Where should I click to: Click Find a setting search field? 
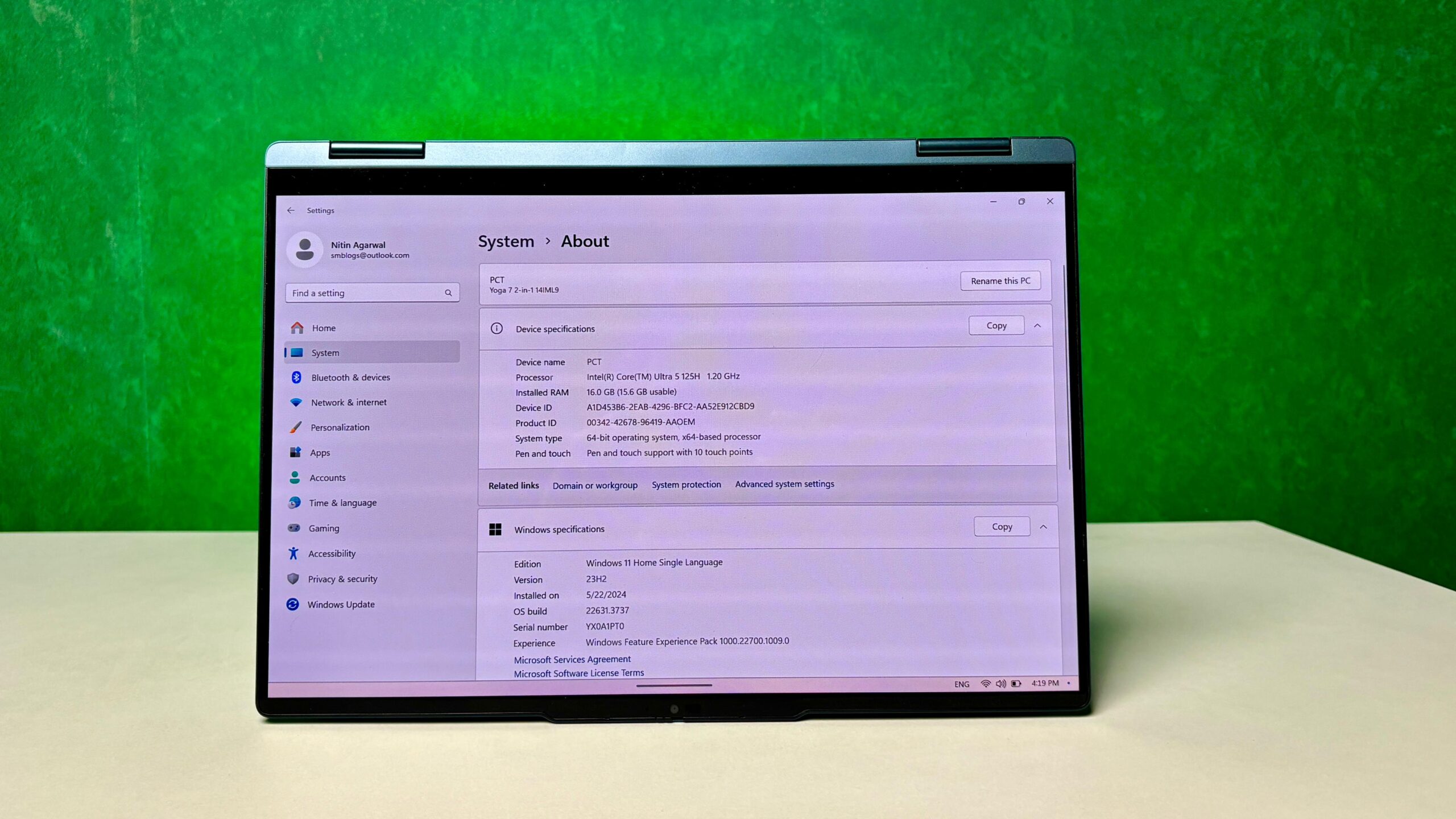tap(370, 292)
